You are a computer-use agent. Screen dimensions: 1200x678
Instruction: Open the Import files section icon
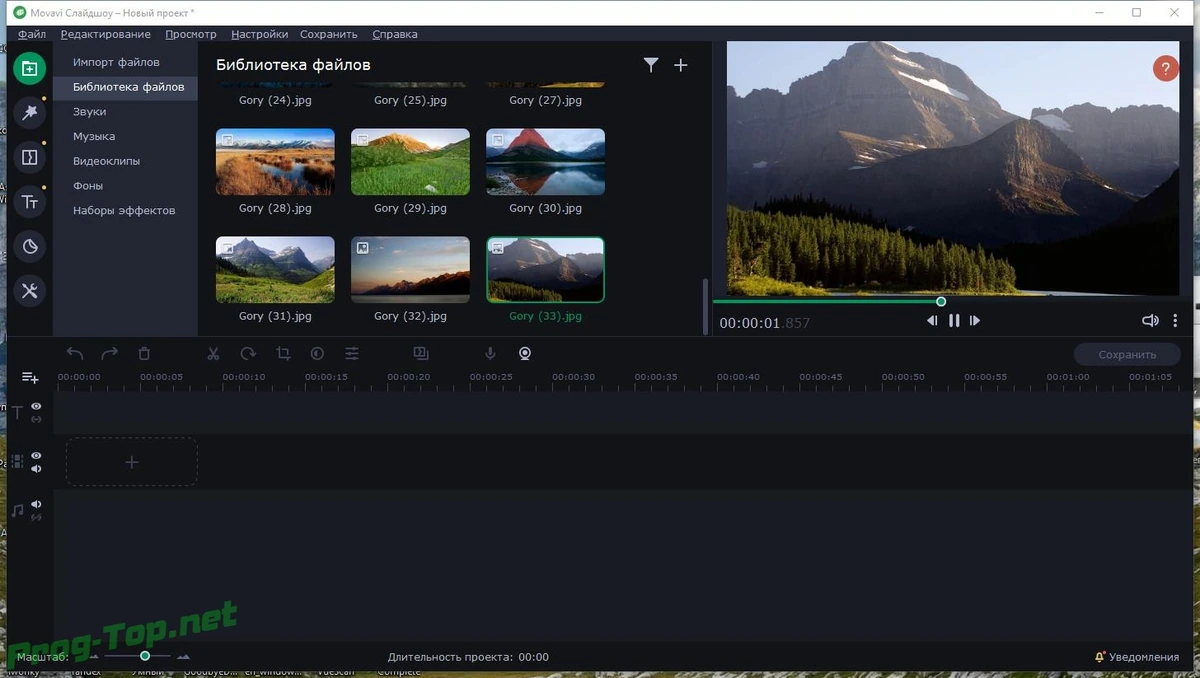click(30, 69)
